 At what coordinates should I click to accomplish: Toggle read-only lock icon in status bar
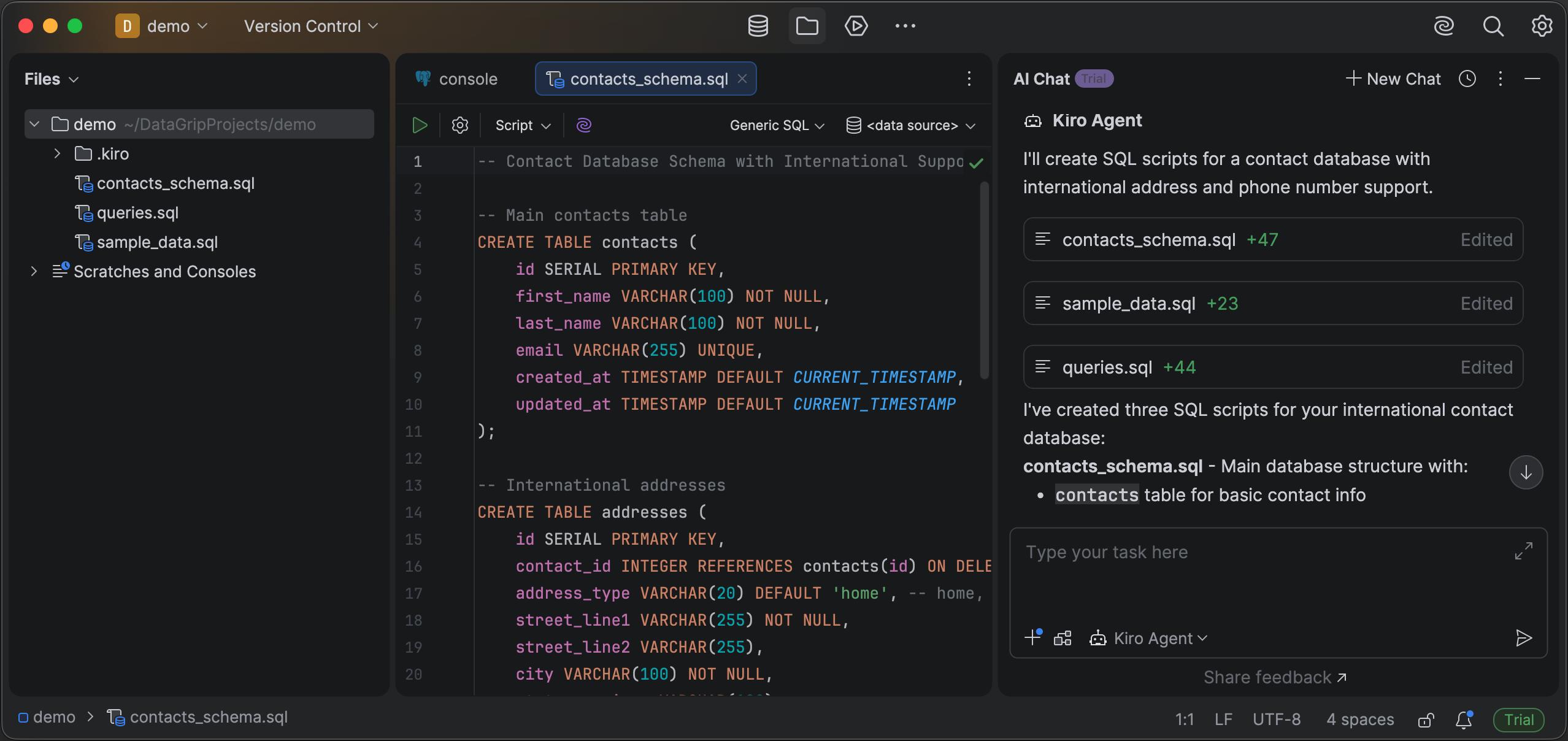(x=1426, y=720)
